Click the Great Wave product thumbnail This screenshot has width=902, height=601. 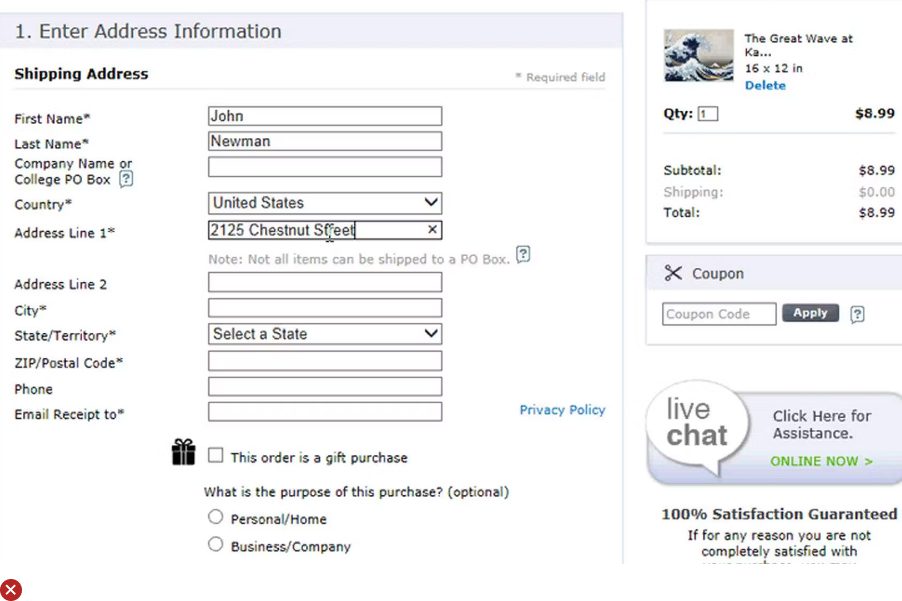click(x=698, y=56)
